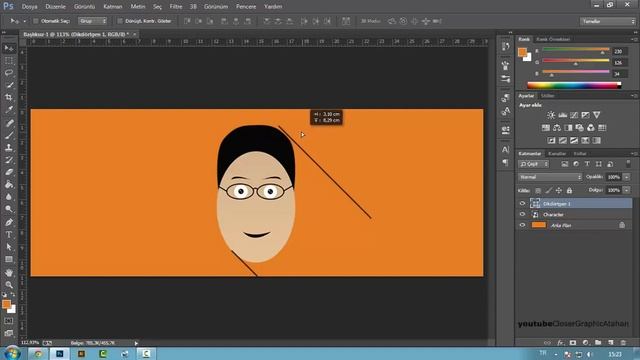Add Color Balance adjustment (scales icon)
This screenshot has width=640, height=360.
point(557,128)
